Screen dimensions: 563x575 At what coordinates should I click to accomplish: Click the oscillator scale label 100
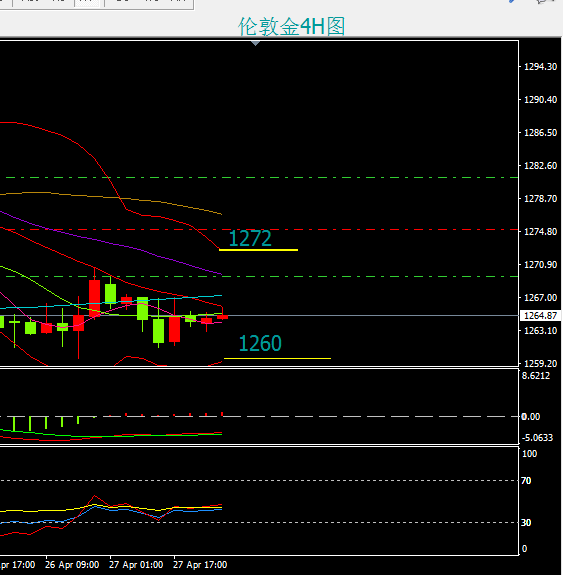[x=529, y=454]
